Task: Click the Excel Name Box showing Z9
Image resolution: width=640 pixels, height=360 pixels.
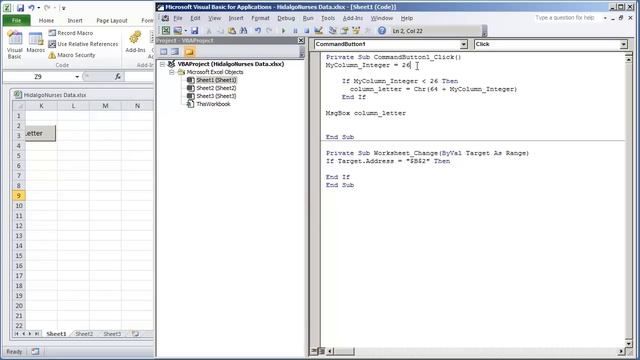Action: point(38,76)
